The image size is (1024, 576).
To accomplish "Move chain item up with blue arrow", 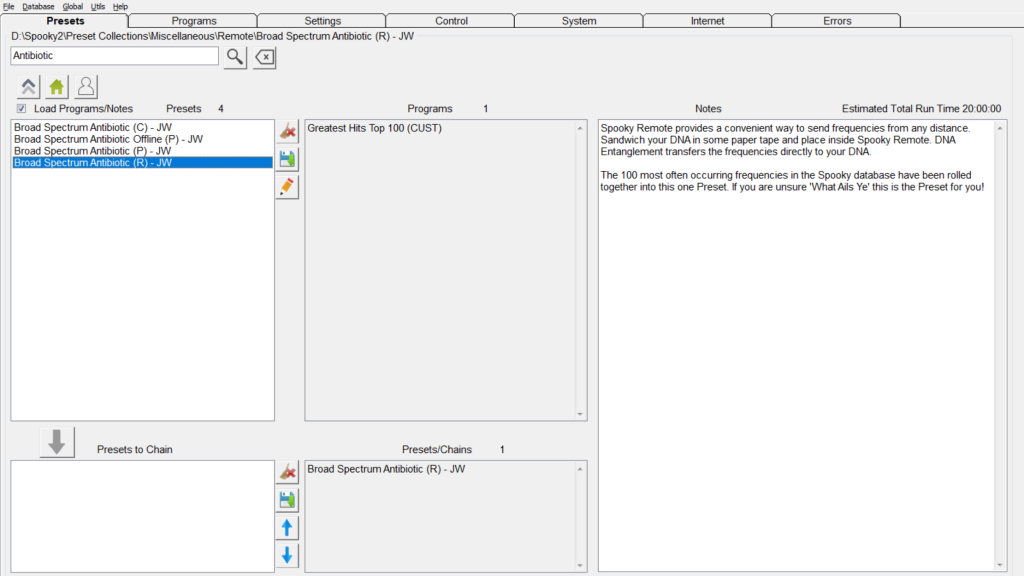I will click(288, 528).
